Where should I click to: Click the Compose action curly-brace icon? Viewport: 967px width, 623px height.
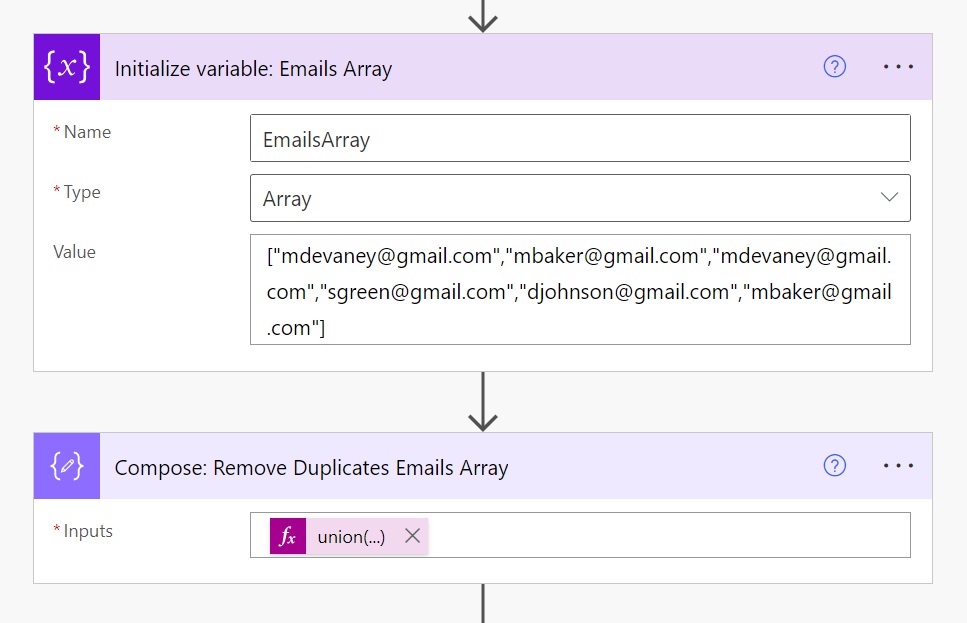[x=67, y=466]
